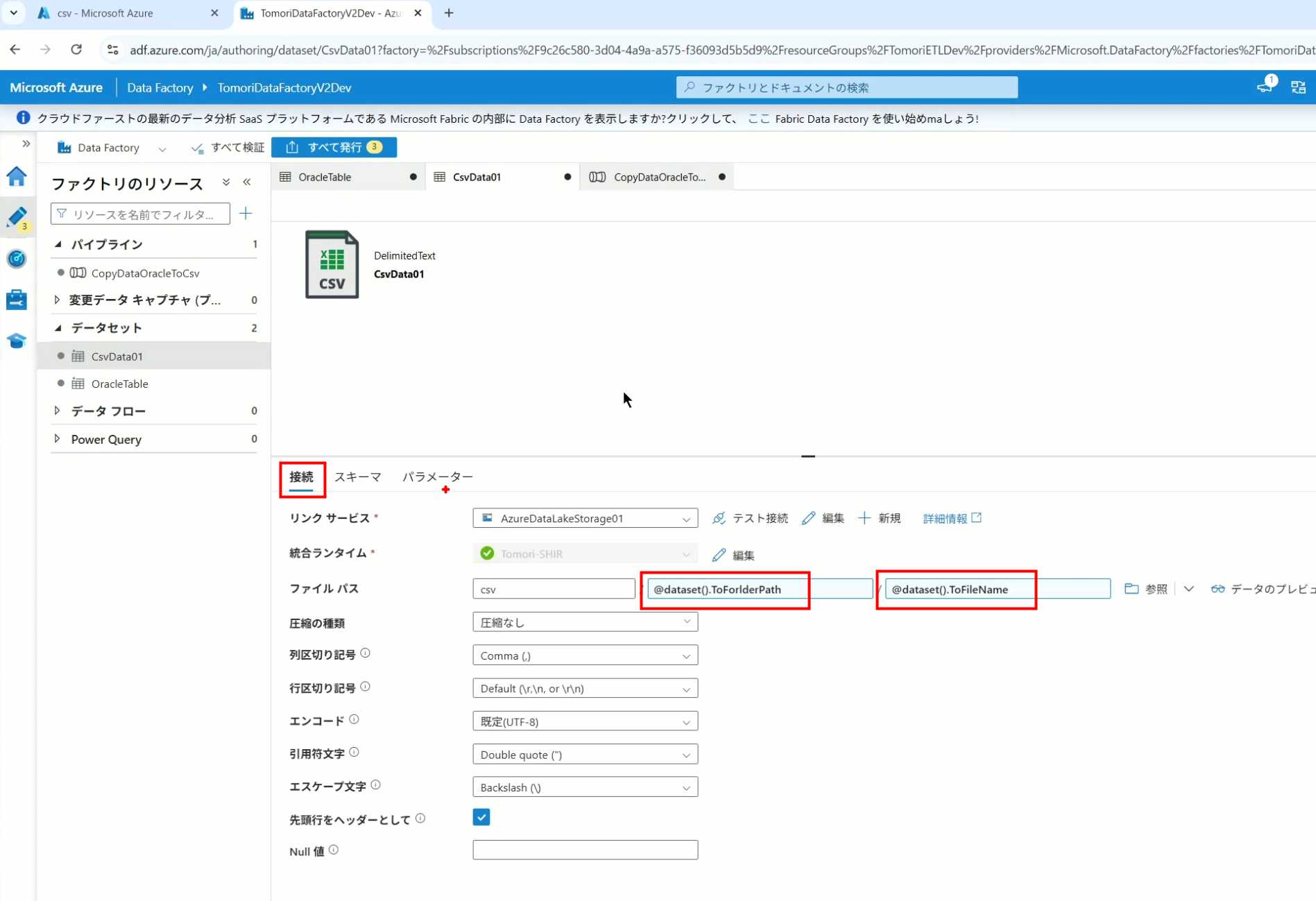Open the encoding UTF-8 dropdown

coord(585,721)
